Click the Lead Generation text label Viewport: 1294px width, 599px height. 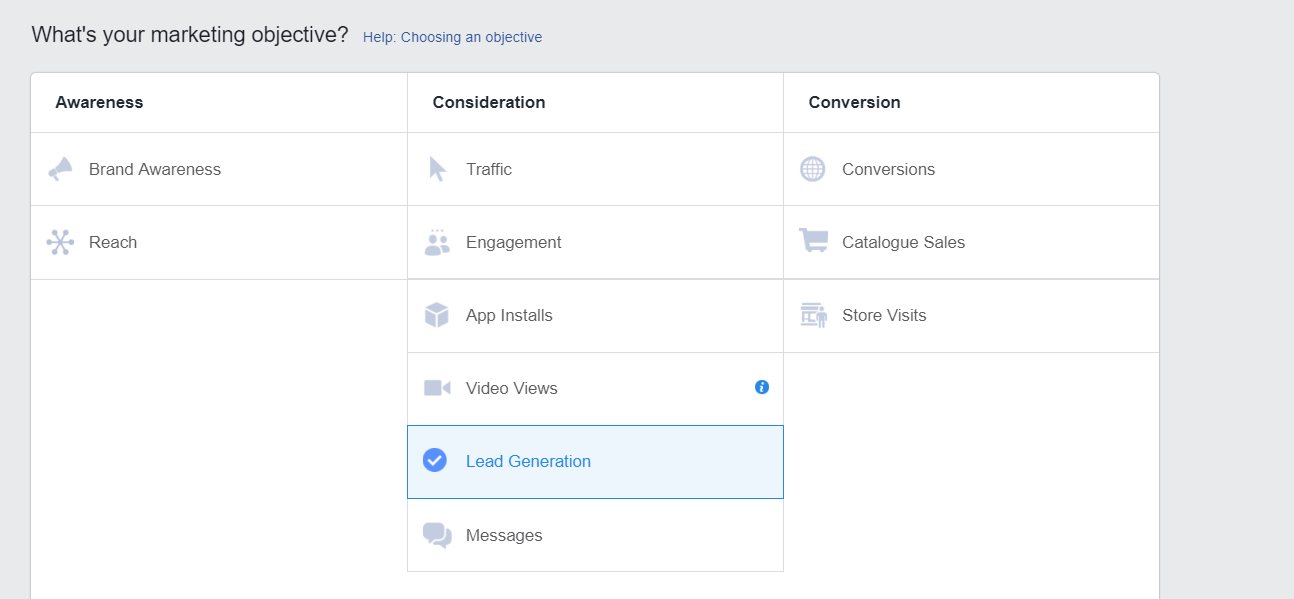(x=528, y=461)
